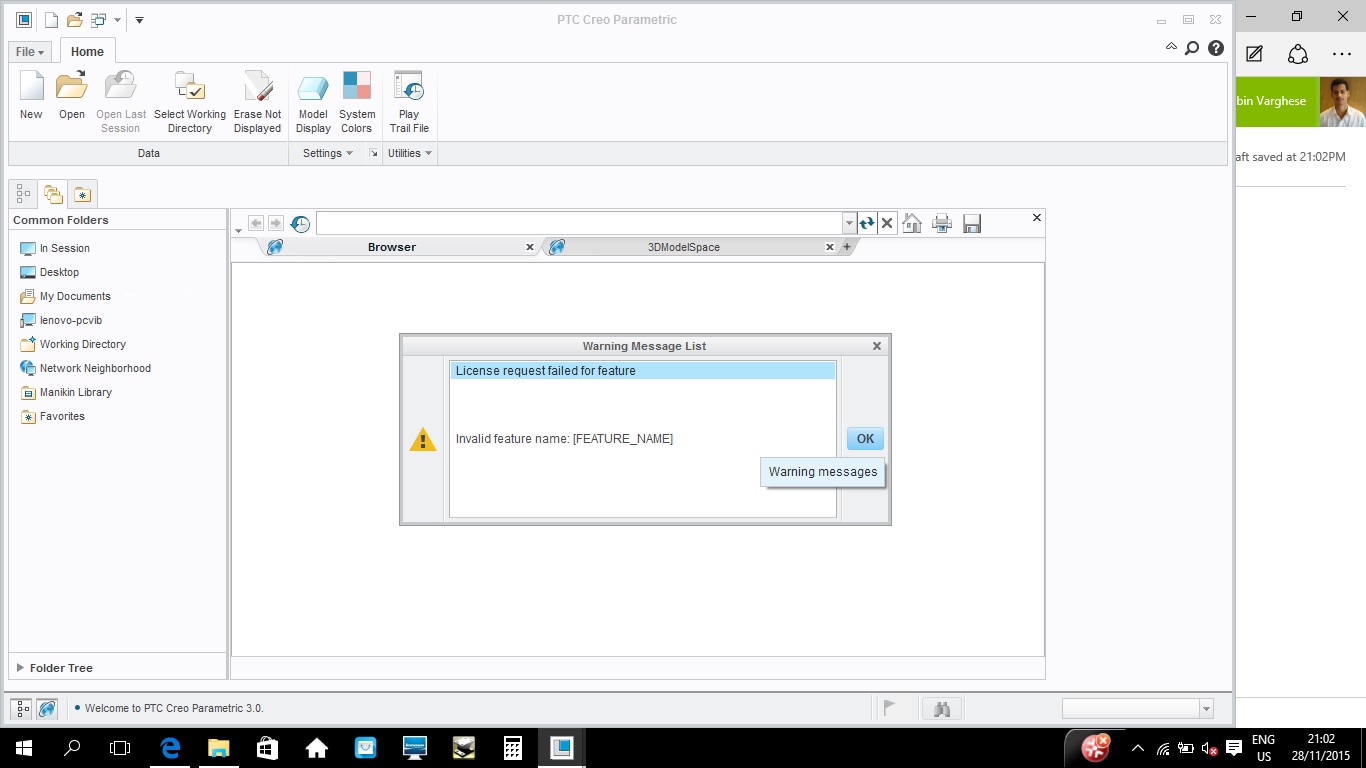Select Favorites in Common Folders
The width and height of the screenshot is (1366, 768).
[x=53, y=416]
